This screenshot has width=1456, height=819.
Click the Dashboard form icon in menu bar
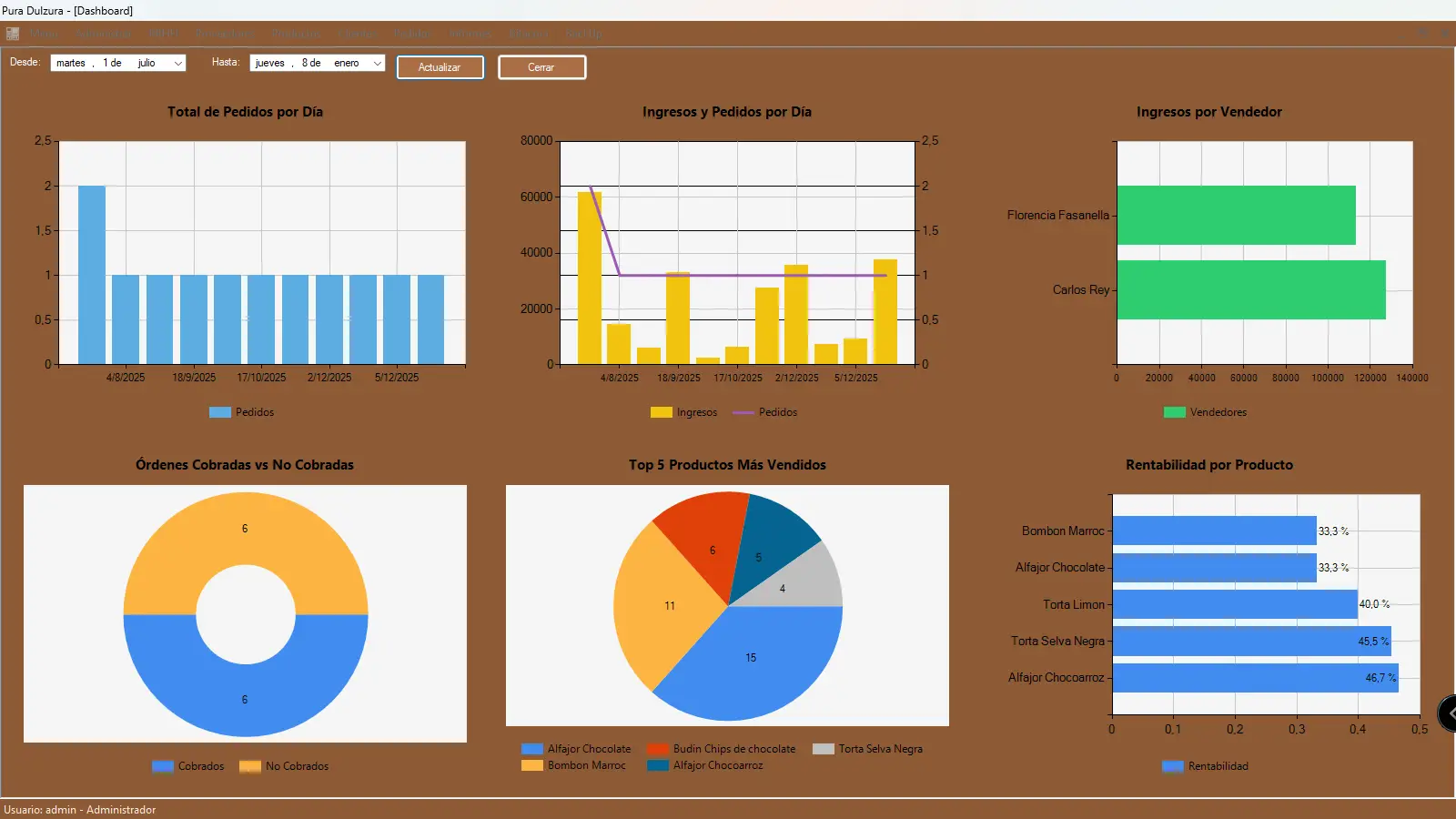(x=13, y=34)
